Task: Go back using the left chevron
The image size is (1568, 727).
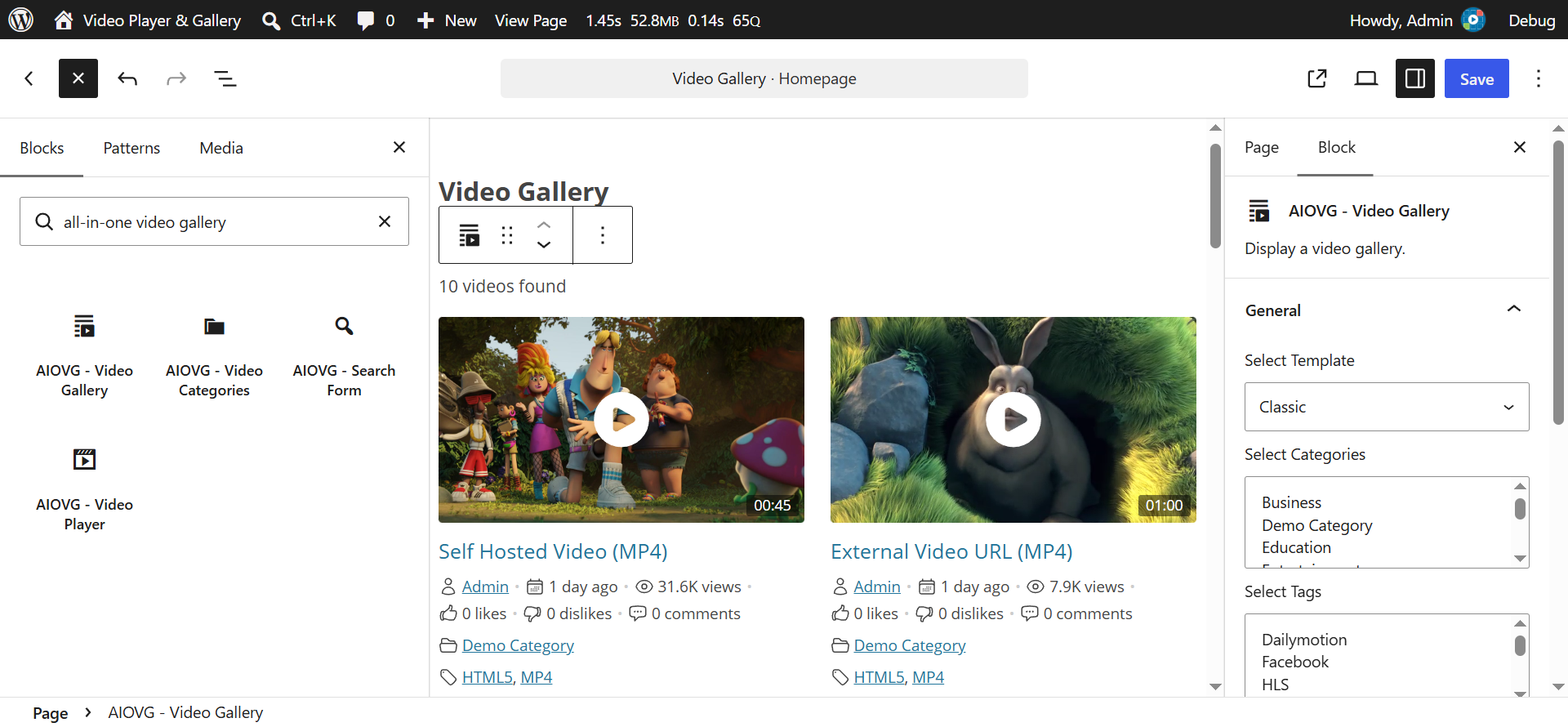Action: [29, 78]
